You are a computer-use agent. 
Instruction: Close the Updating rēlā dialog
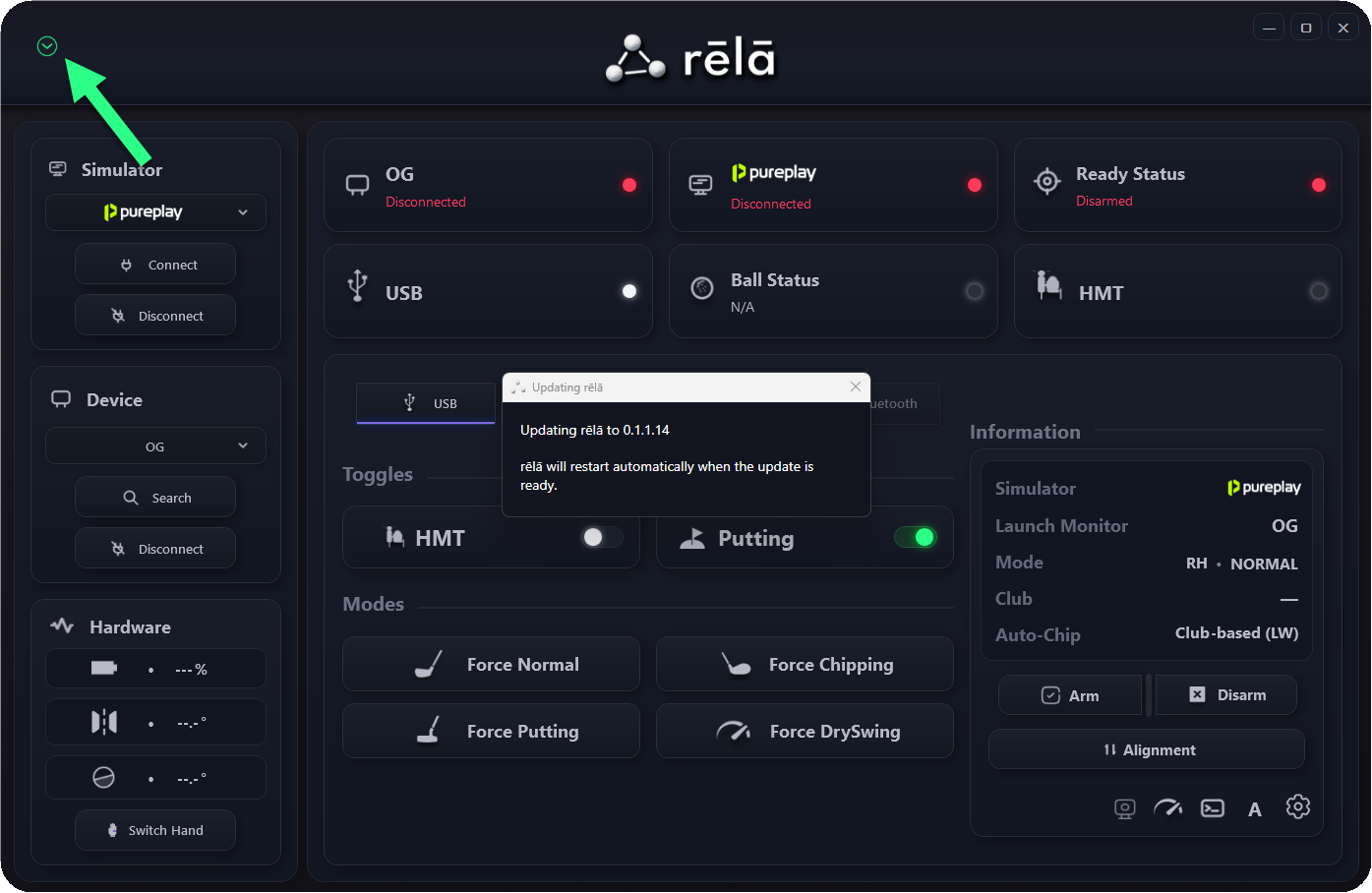pos(856,387)
